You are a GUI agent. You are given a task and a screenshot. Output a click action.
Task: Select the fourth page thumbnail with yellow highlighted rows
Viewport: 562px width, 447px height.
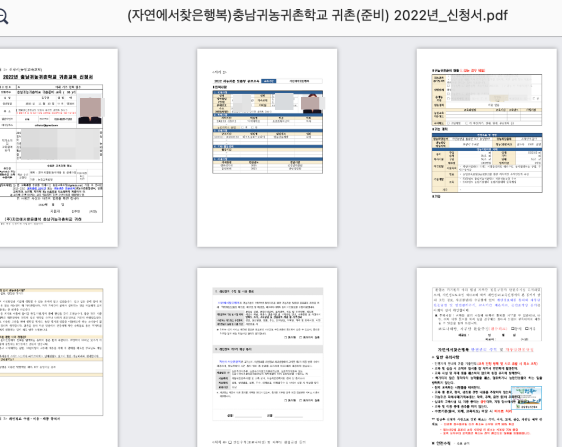58,357
